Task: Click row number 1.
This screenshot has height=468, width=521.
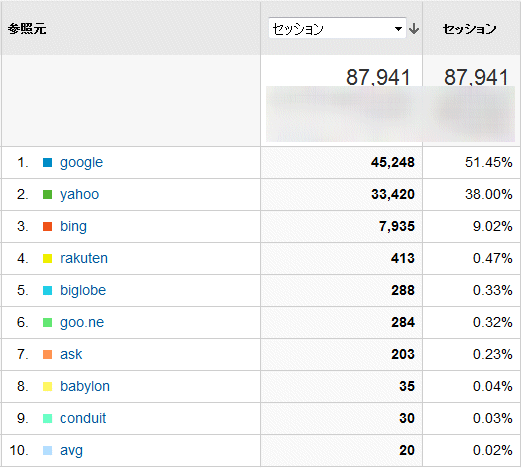Action: [x=23, y=162]
